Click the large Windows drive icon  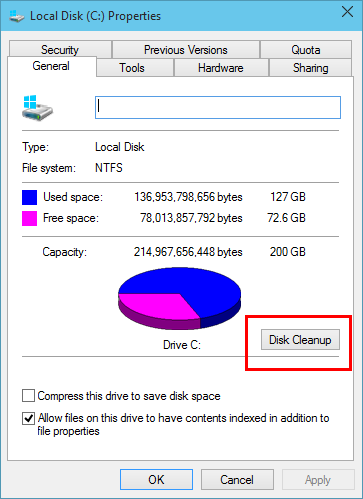37,108
